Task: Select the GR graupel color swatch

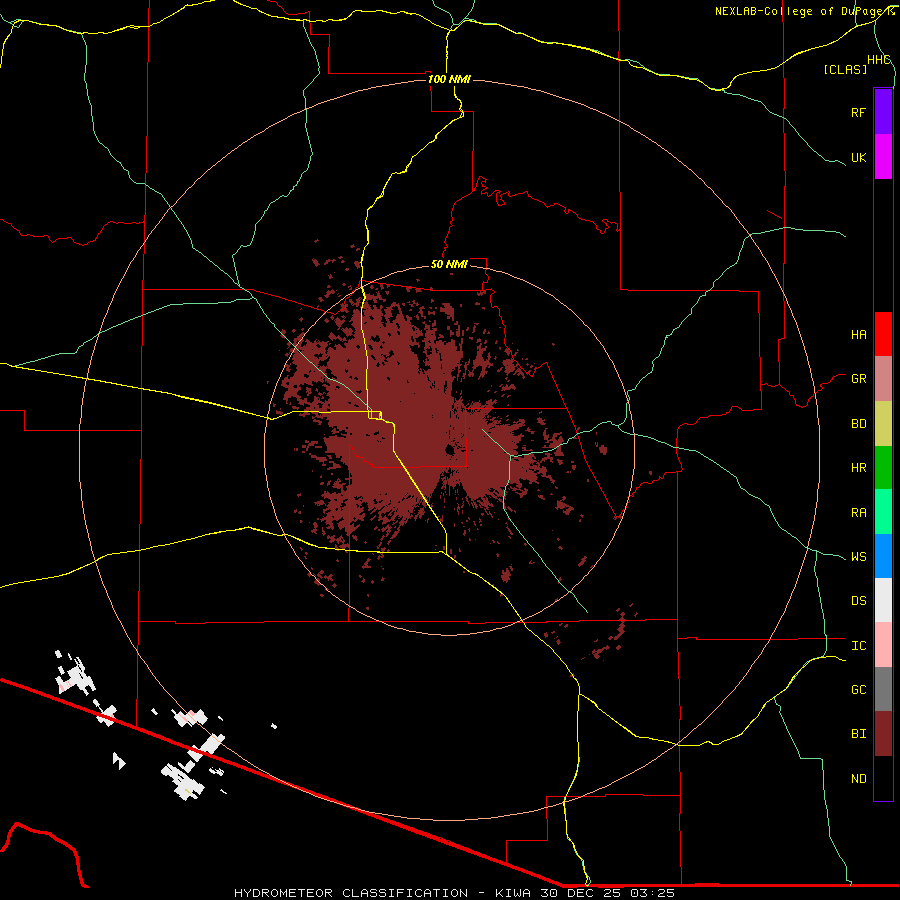Action: tap(883, 379)
